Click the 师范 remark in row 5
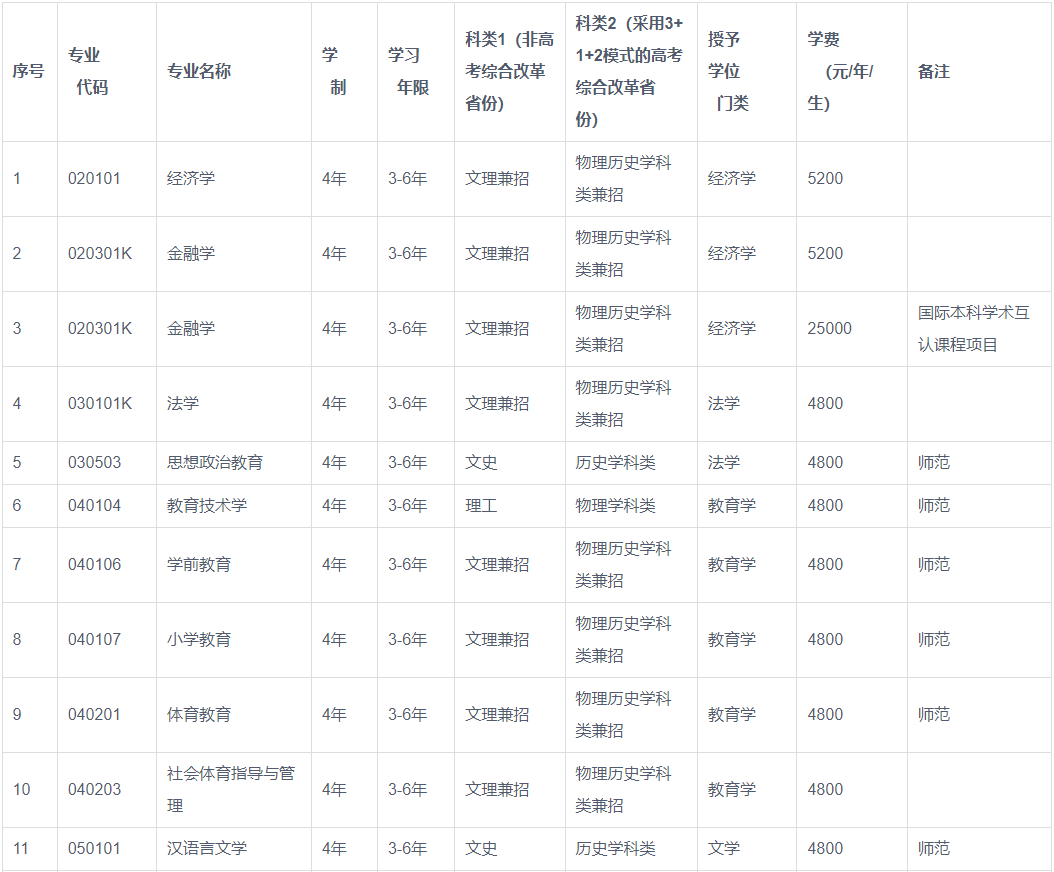Image resolution: width=1054 pixels, height=872 pixels. [x=934, y=463]
